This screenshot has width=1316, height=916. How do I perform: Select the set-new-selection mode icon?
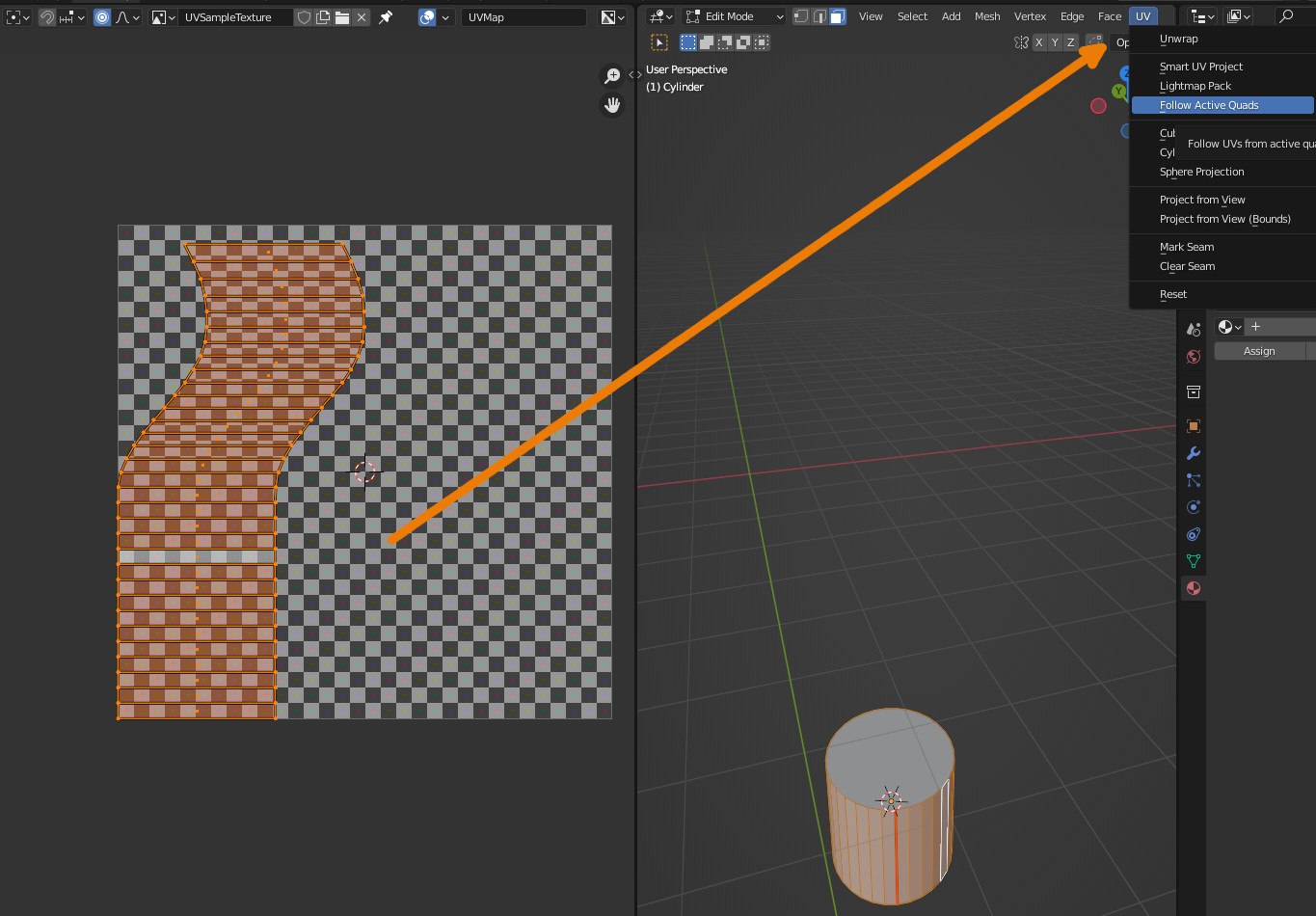(x=688, y=42)
